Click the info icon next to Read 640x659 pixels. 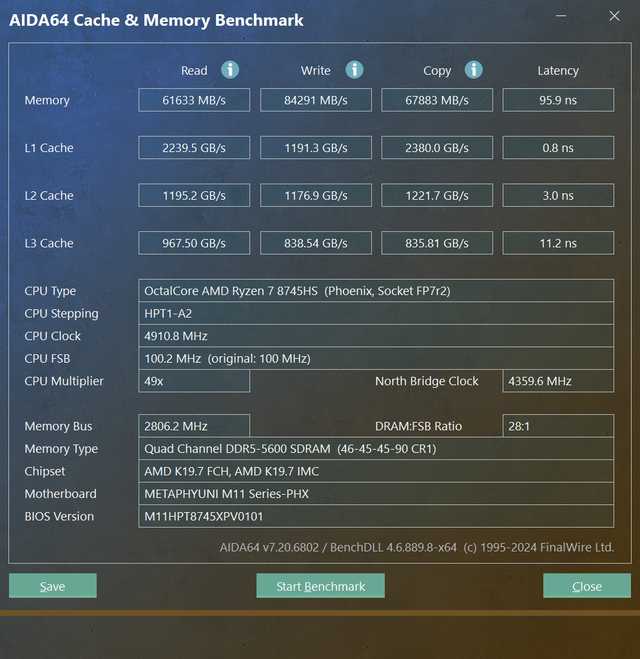(230, 70)
